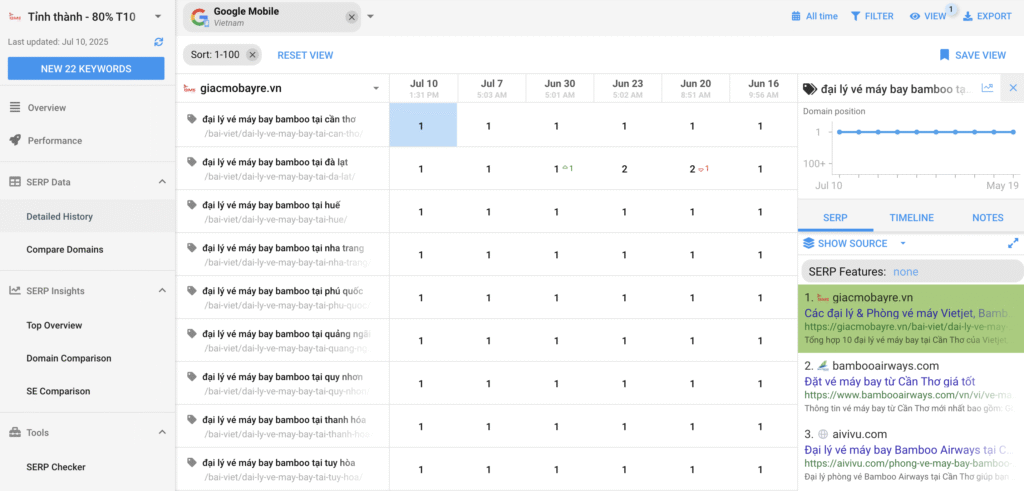The height and width of the screenshot is (491, 1024).
Task: Switch to the SERP tab
Action: click(835, 217)
